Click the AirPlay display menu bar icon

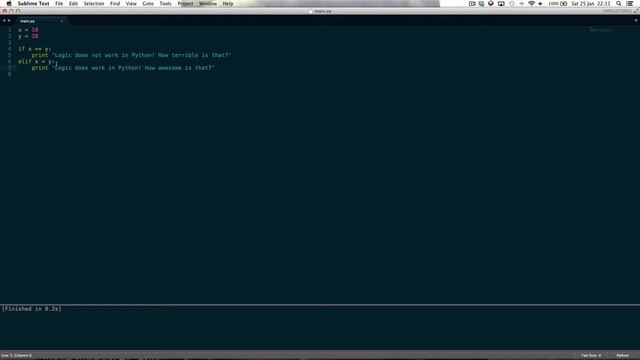(x=501, y=4)
